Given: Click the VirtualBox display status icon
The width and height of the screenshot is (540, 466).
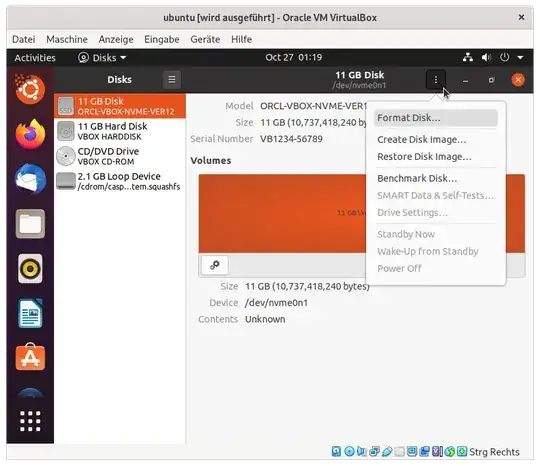Looking at the screenshot, I should [x=412, y=451].
